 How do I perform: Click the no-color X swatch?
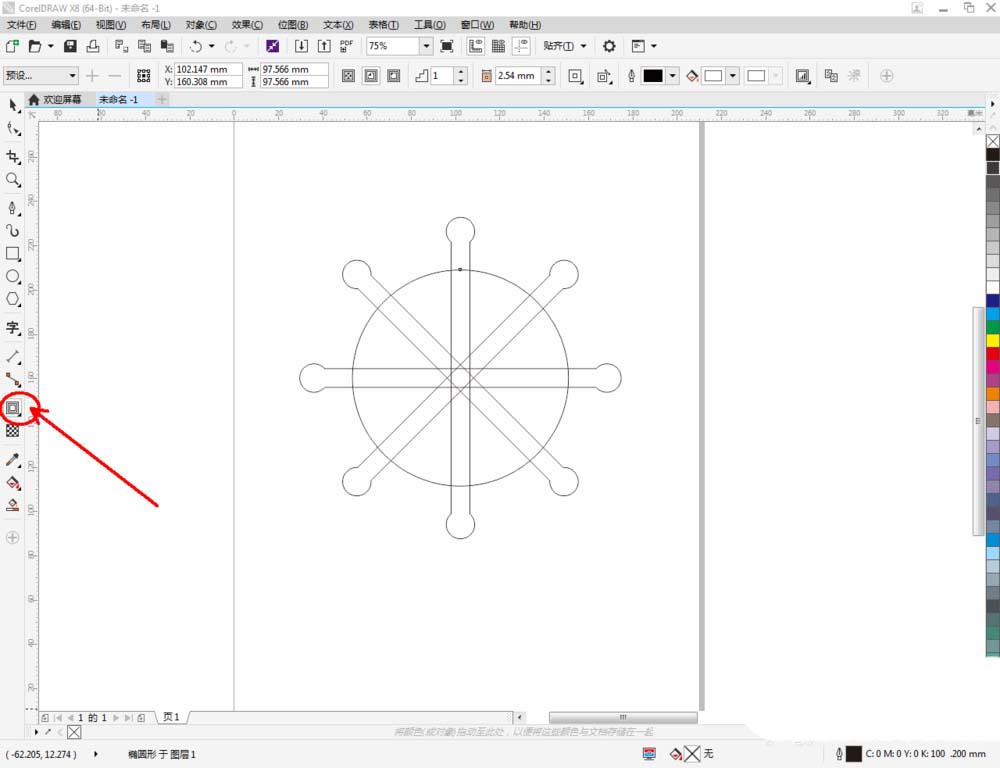[x=993, y=141]
